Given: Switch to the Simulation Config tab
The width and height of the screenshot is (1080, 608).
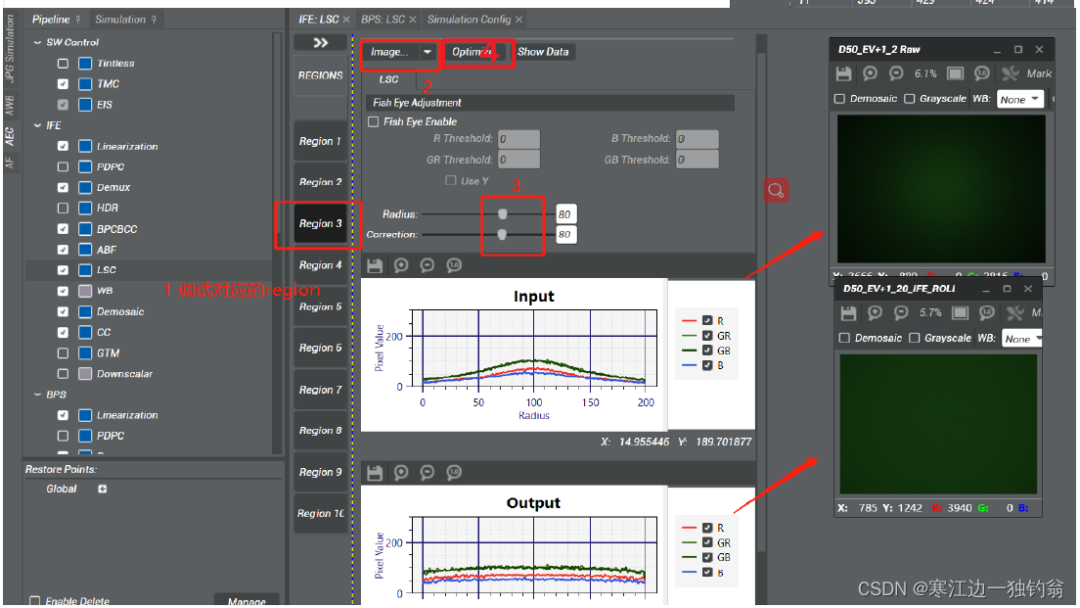Looking at the screenshot, I should pos(469,19).
